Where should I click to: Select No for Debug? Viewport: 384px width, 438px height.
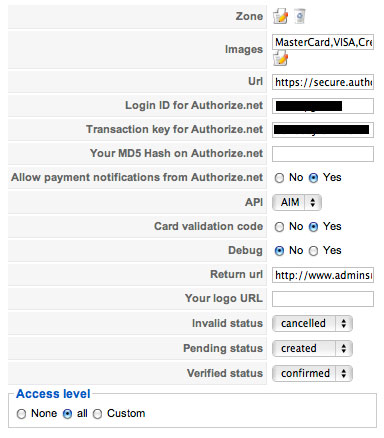click(279, 251)
